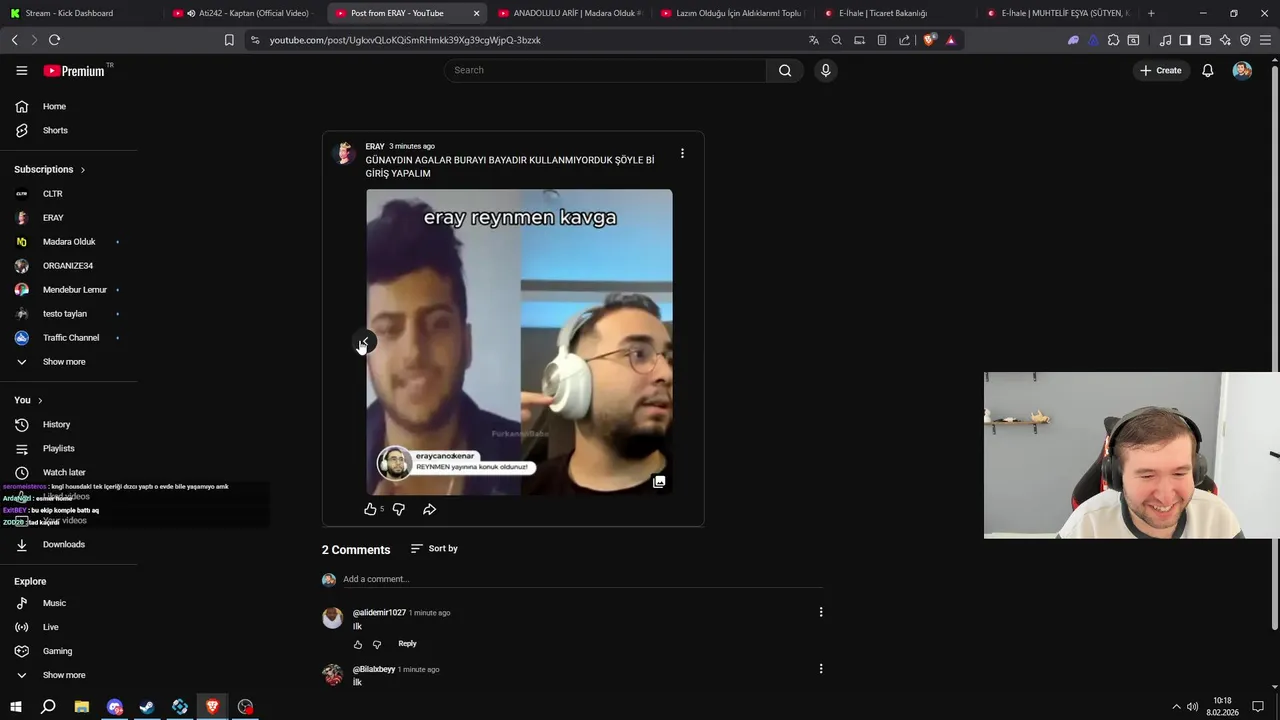Bookmark this page in the address bar
The width and height of the screenshot is (1280, 720).
click(x=229, y=40)
